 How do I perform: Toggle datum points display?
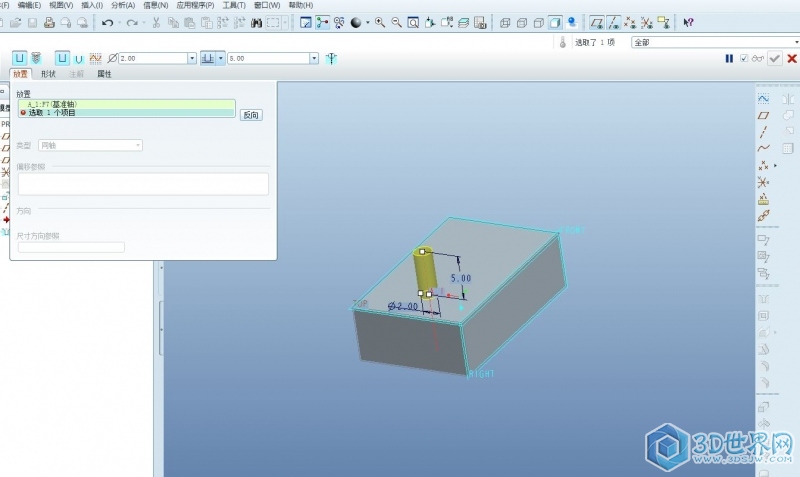coord(630,22)
